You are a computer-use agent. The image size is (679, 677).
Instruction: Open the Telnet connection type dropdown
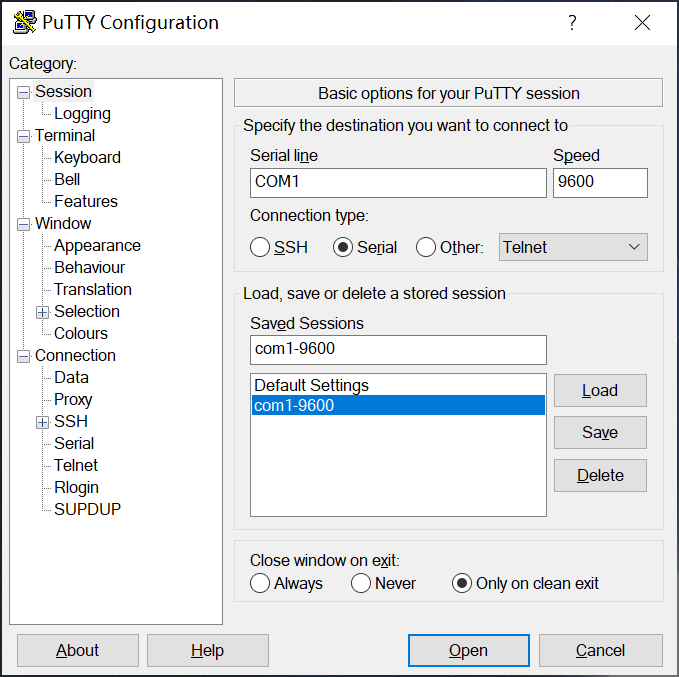click(x=573, y=247)
